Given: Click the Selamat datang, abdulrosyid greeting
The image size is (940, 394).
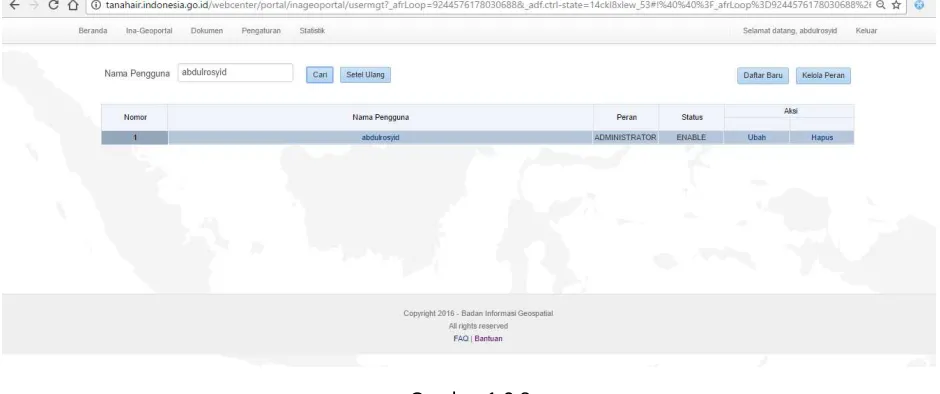Looking at the screenshot, I should 790,31.
